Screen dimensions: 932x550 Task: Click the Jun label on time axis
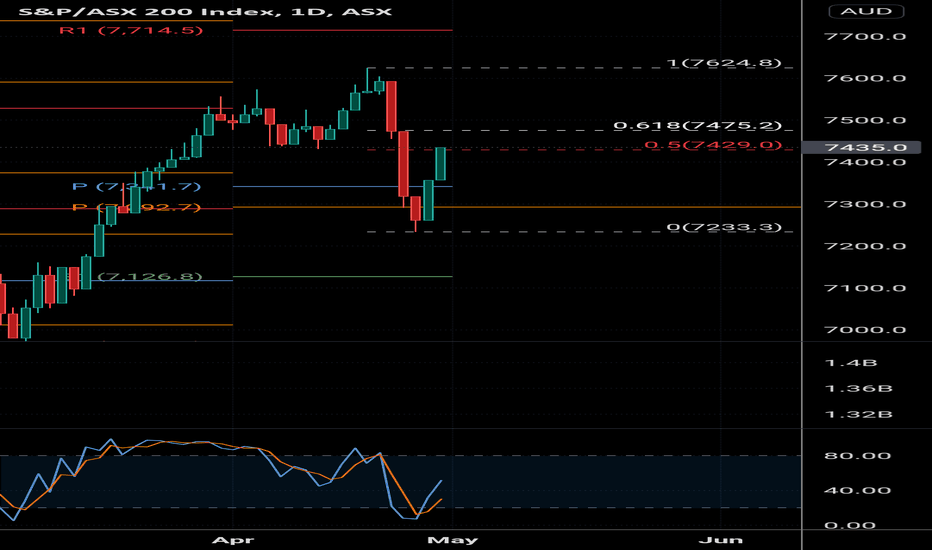[x=720, y=540]
